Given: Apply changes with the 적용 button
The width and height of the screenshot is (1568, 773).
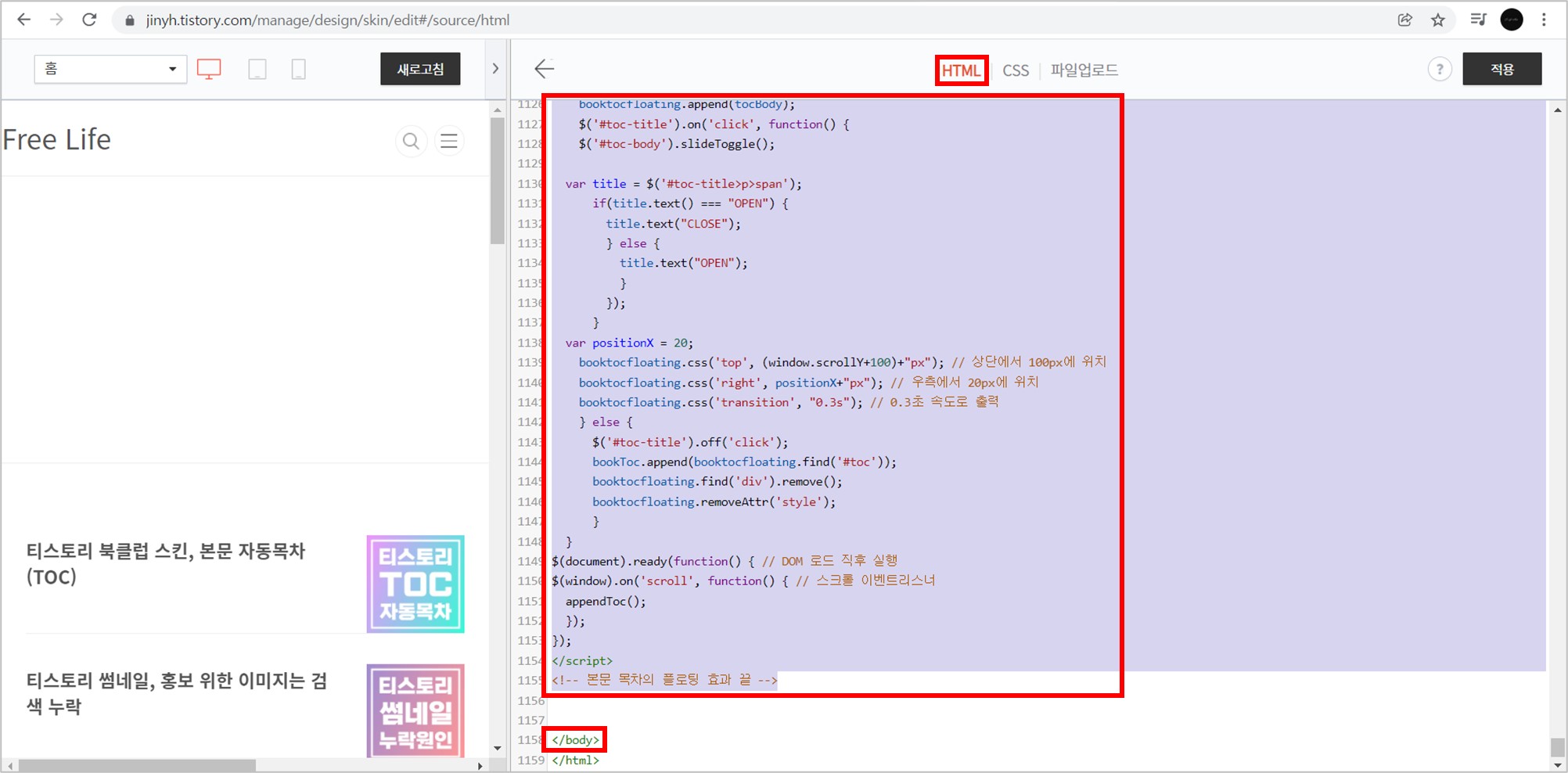Looking at the screenshot, I should pyautogui.click(x=1501, y=69).
